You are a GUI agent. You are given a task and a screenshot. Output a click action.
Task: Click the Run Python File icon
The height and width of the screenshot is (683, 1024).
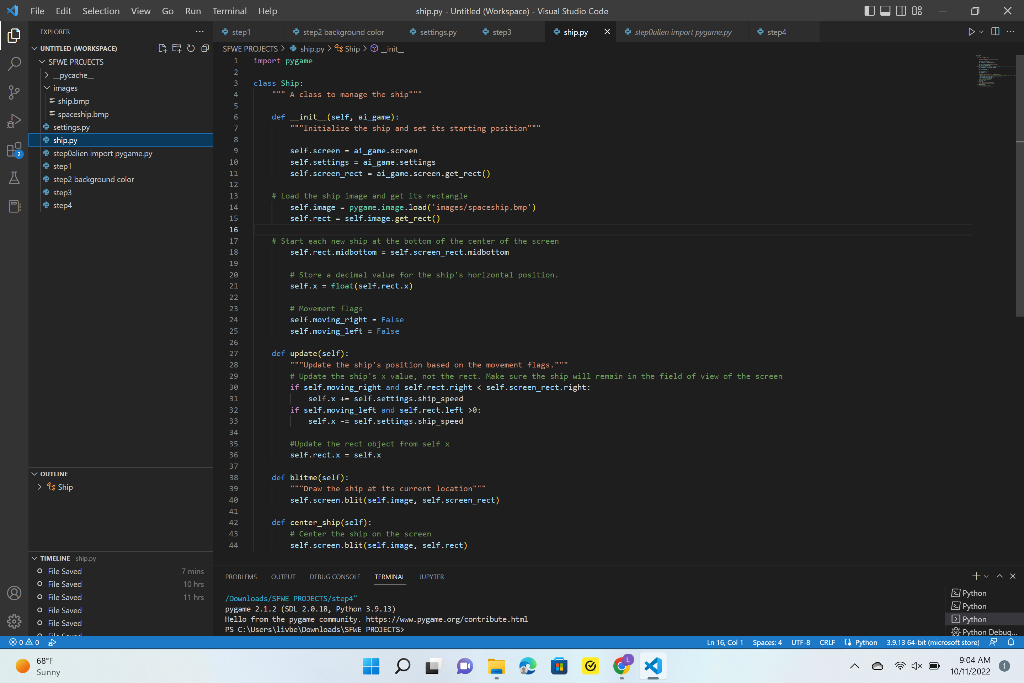972,30
